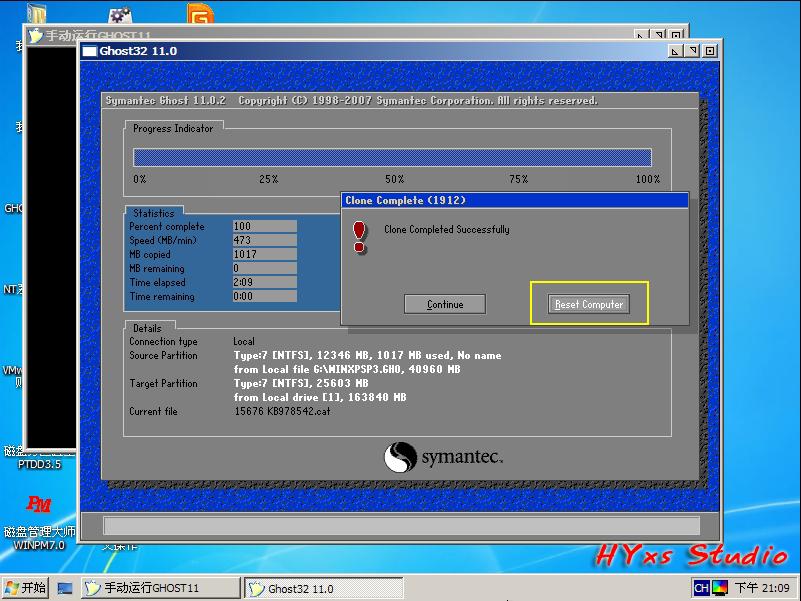
Task: Select the red PM WINPM7.0 desktop icon
Action: tap(39, 522)
